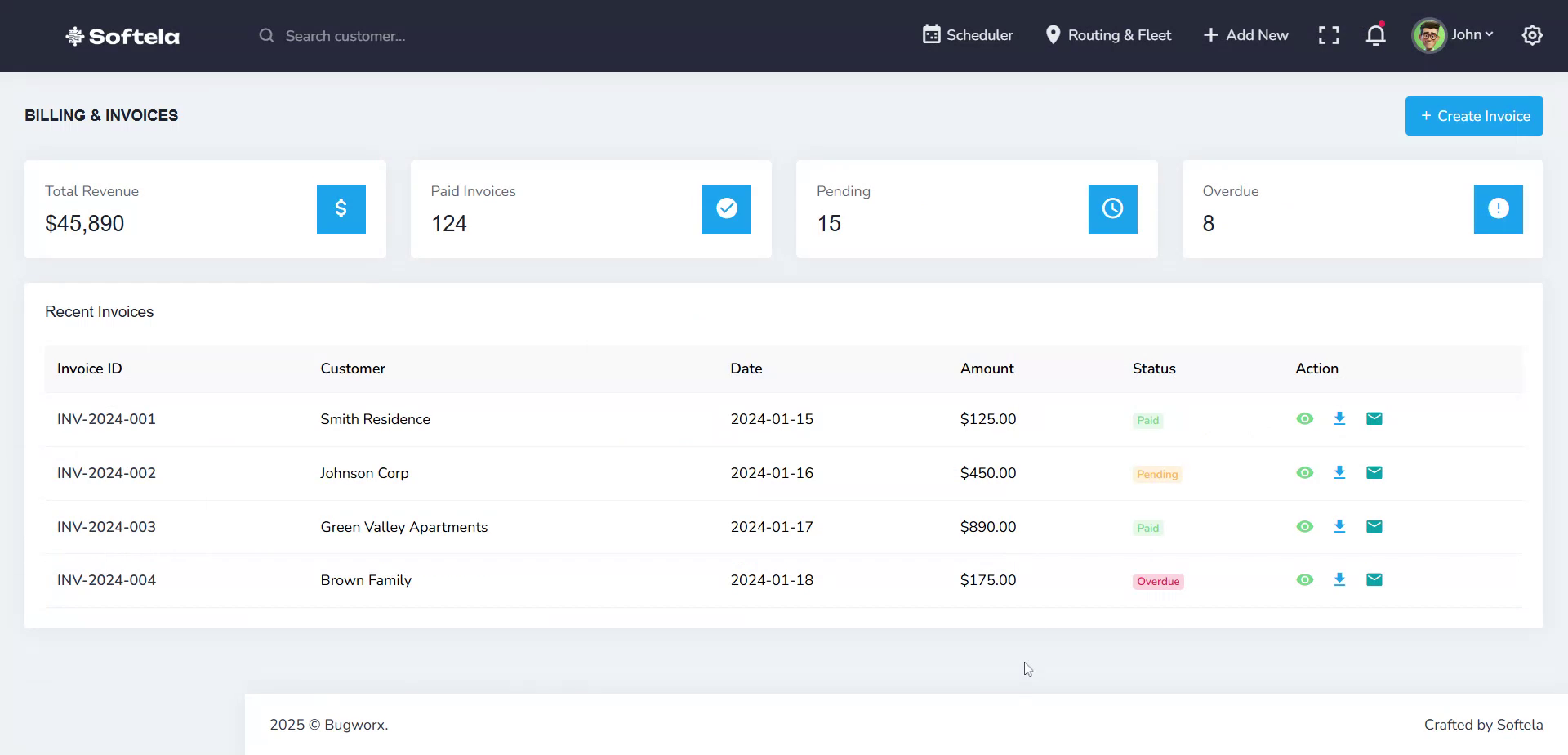
Task: Download the Johnson Corp invoice
Action: click(x=1339, y=472)
